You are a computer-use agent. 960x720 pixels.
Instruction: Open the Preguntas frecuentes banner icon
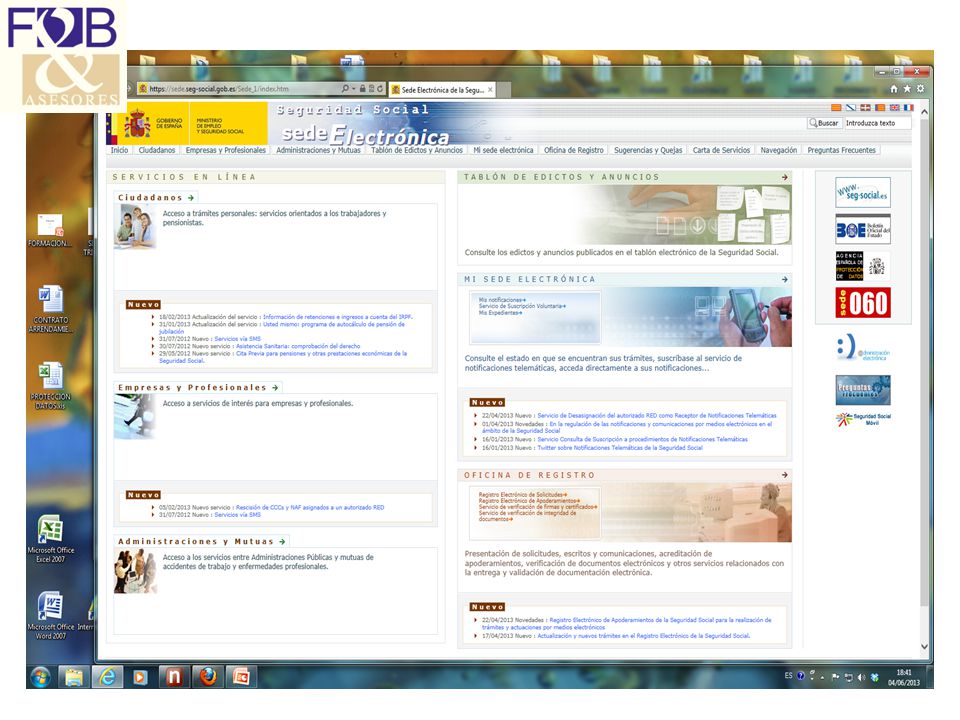point(863,390)
